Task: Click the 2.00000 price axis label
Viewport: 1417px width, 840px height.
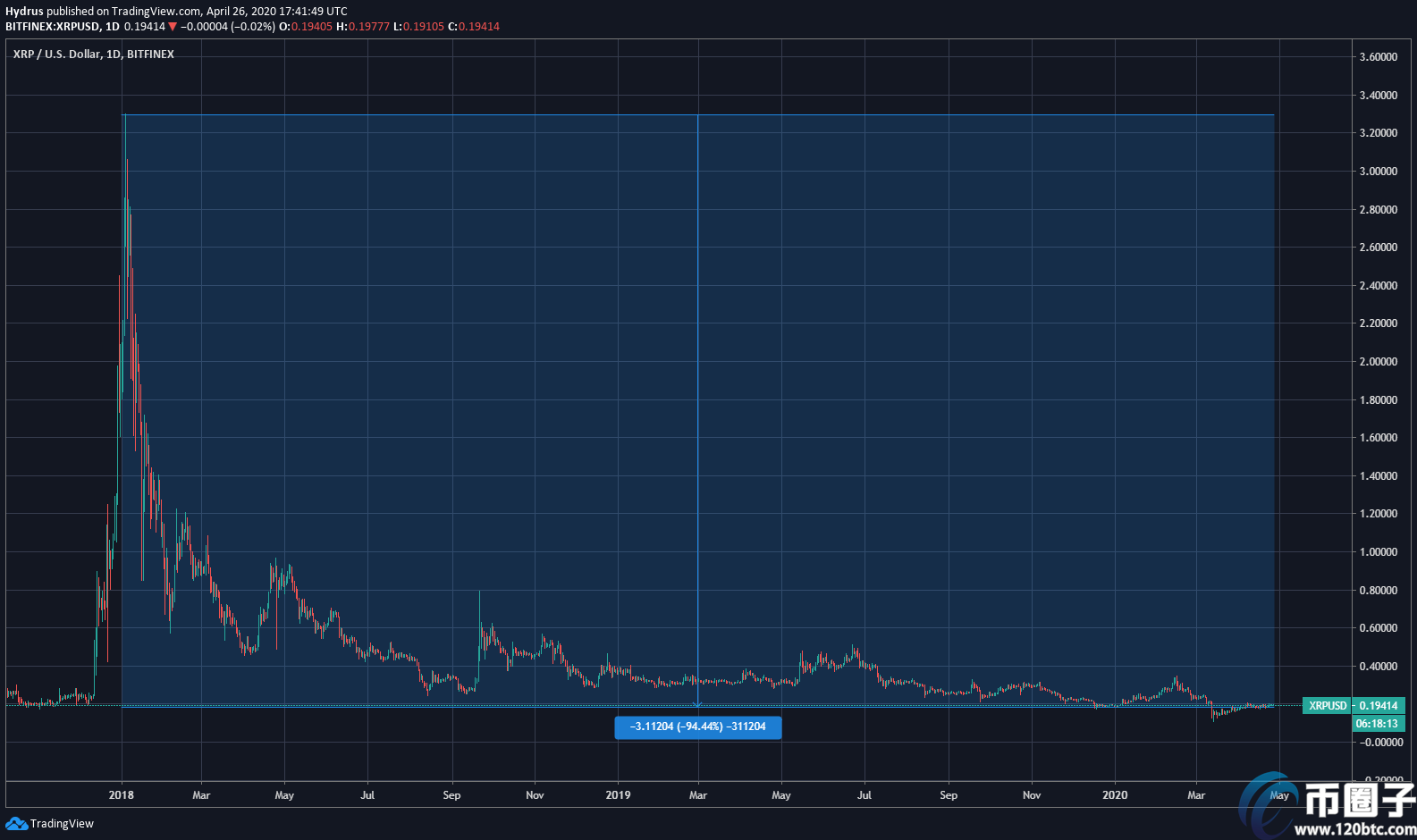Action: pyautogui.click(x=1379, y=362)
